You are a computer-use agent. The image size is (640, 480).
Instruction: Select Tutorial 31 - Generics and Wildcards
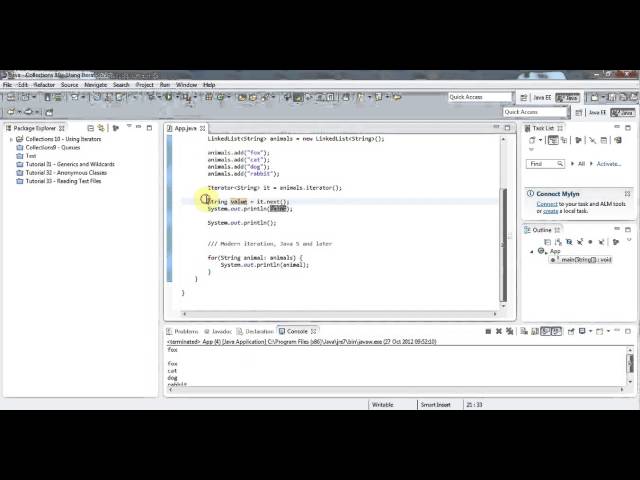click(70, 164)
